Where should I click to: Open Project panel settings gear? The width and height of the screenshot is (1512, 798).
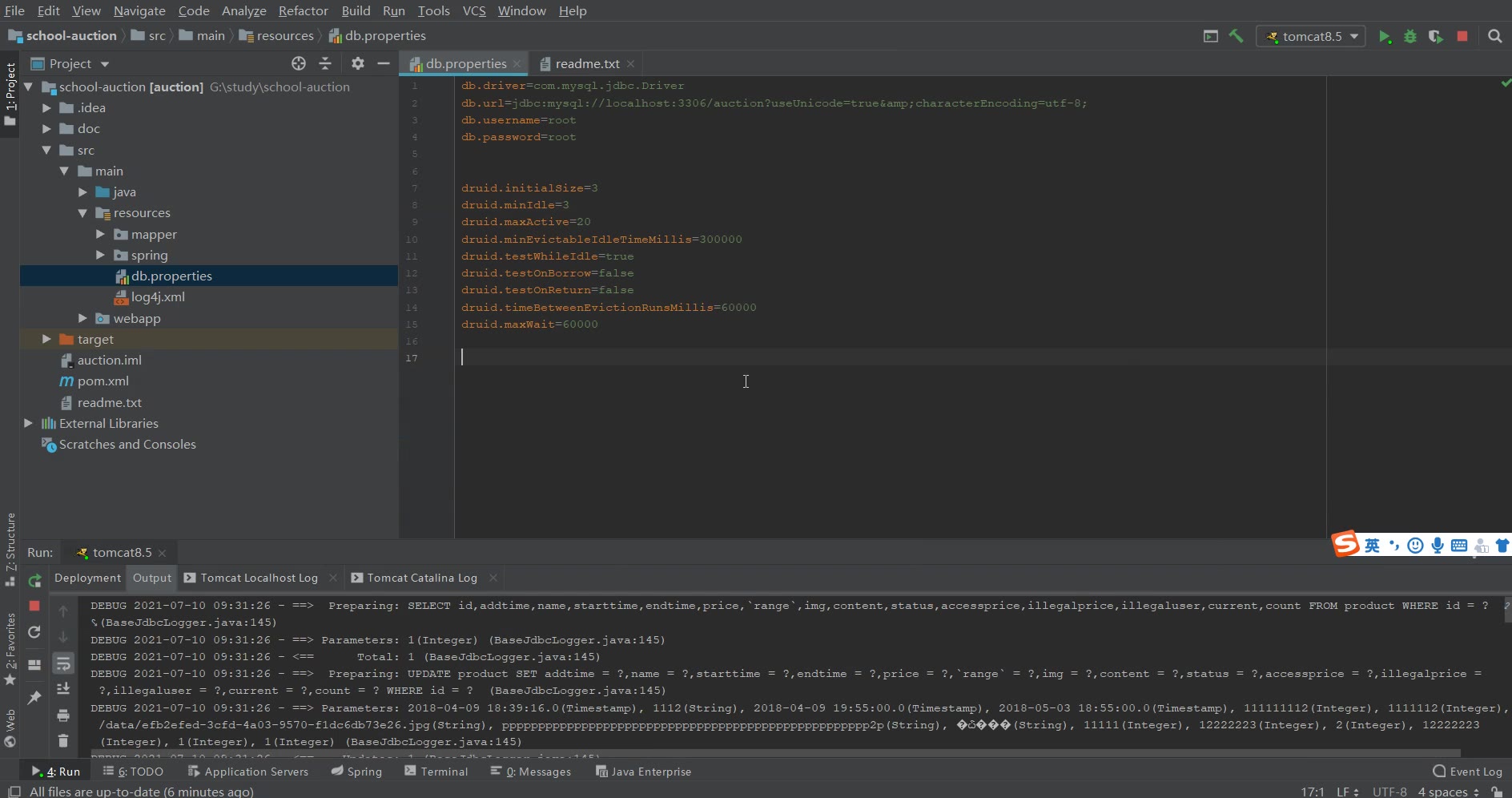tap(357, 63)
